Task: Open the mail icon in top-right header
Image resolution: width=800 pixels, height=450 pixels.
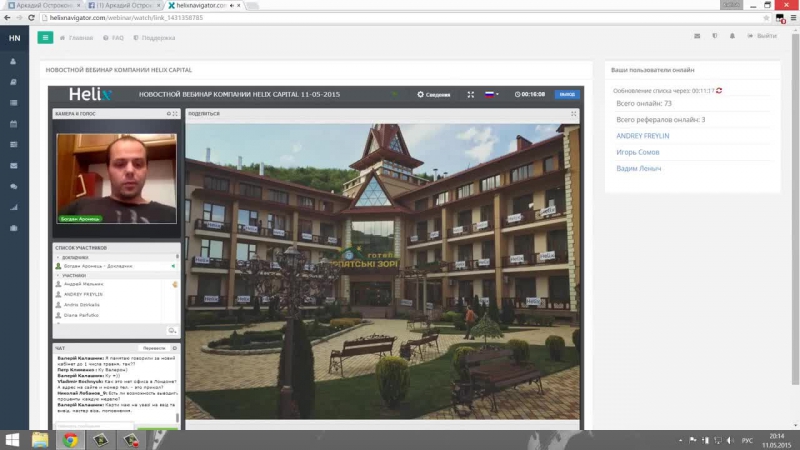Action: click(x=697, y=36)
